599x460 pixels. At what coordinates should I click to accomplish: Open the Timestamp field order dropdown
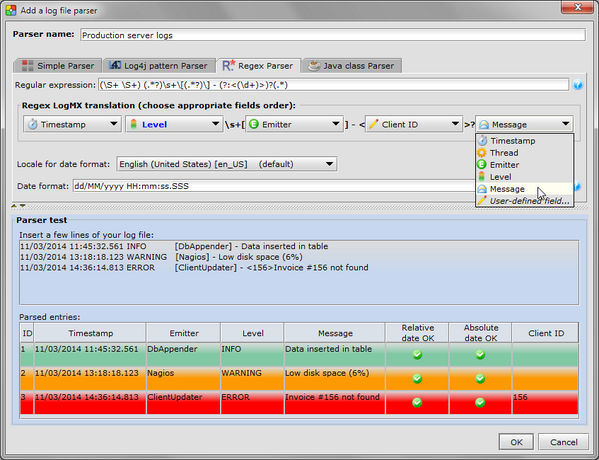click(x=72, y=124)
